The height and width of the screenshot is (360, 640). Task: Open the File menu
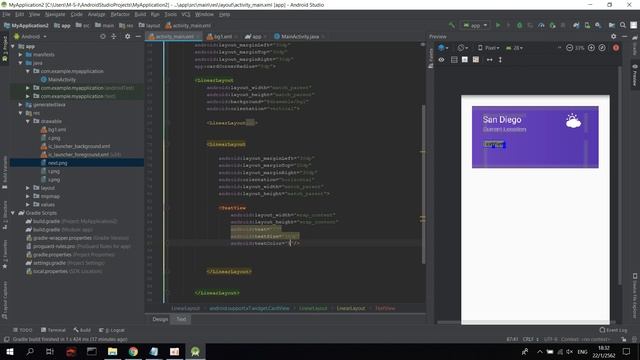click(7, 14)
